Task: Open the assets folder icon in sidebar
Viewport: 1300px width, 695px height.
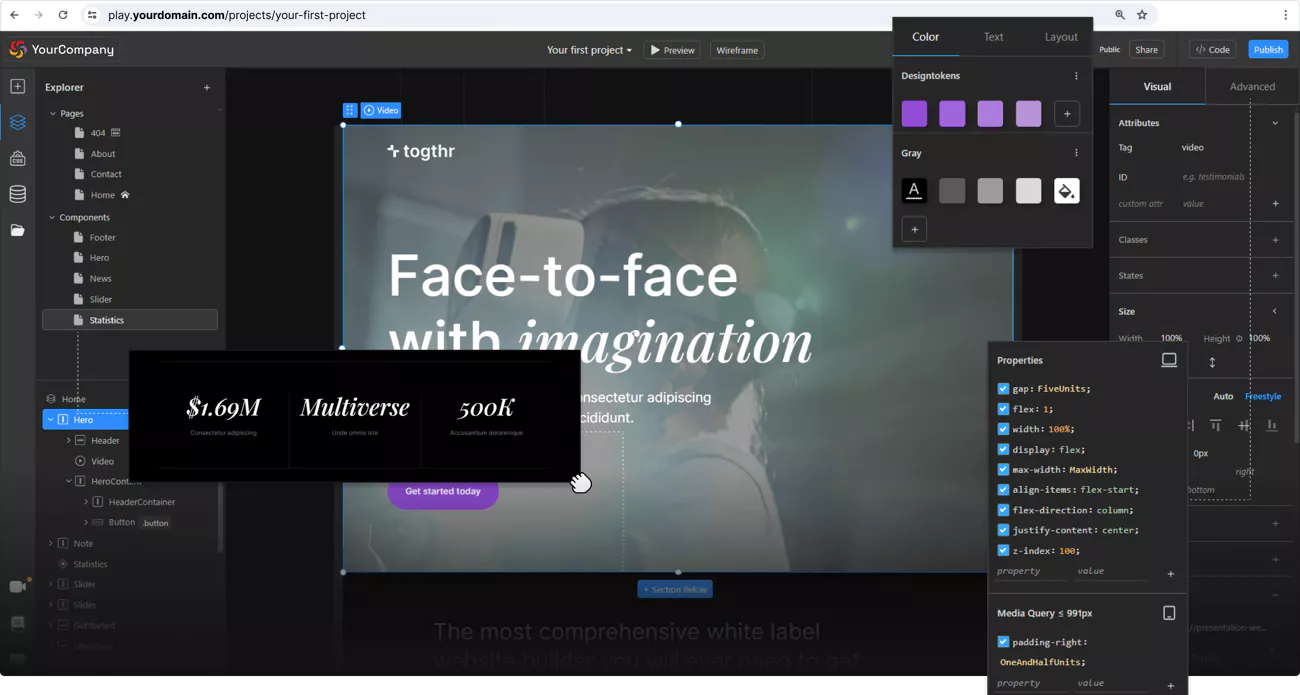Action: click(x=17, y=228)
